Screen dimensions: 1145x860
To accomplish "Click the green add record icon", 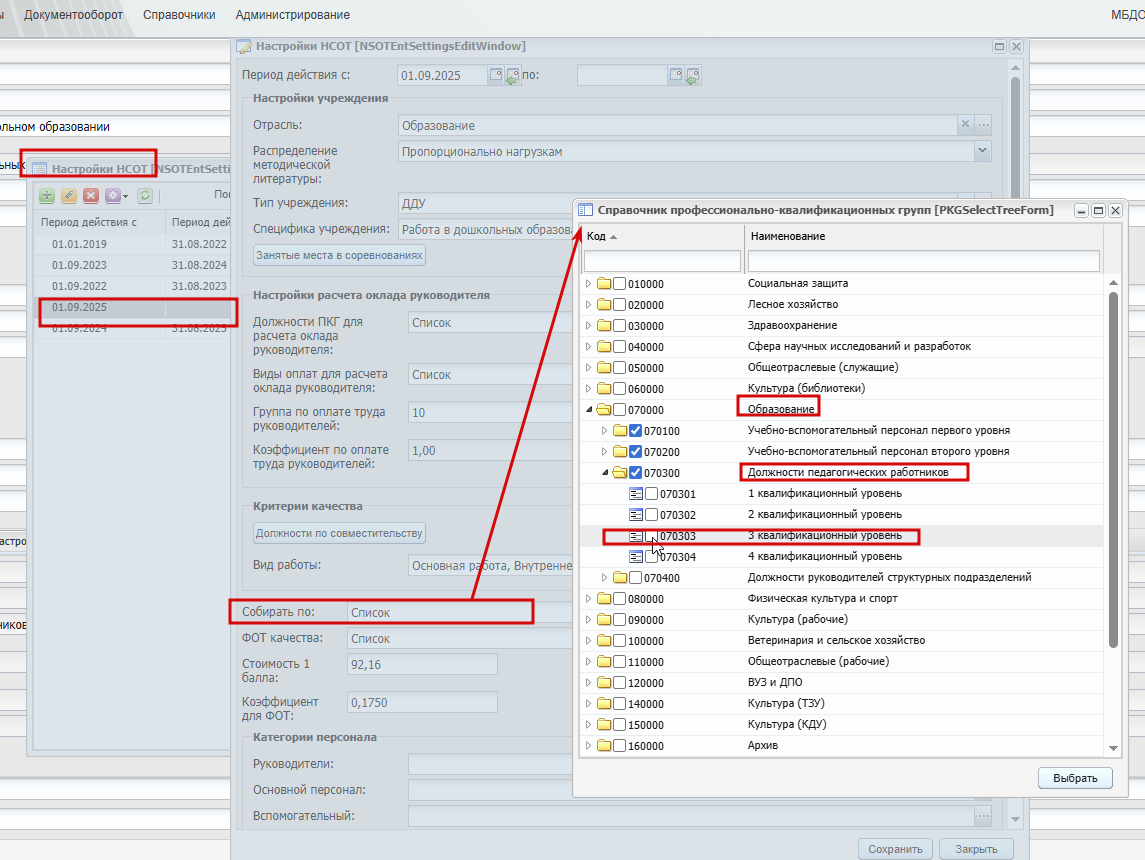I will click(47, 196).
